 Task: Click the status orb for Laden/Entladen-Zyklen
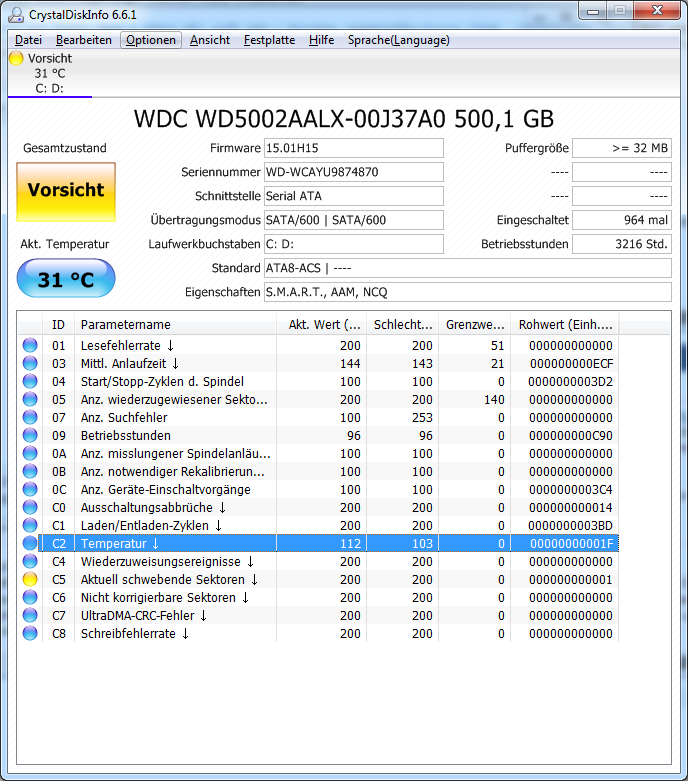[30, 525]
